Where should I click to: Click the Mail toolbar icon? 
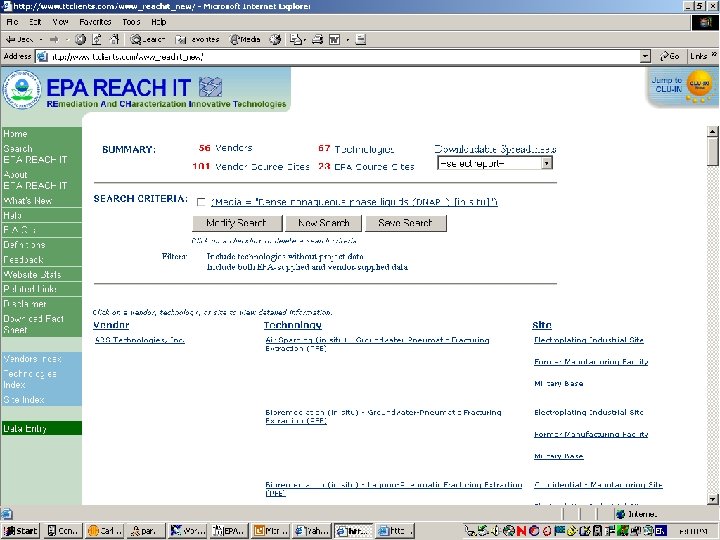point(295,39)
